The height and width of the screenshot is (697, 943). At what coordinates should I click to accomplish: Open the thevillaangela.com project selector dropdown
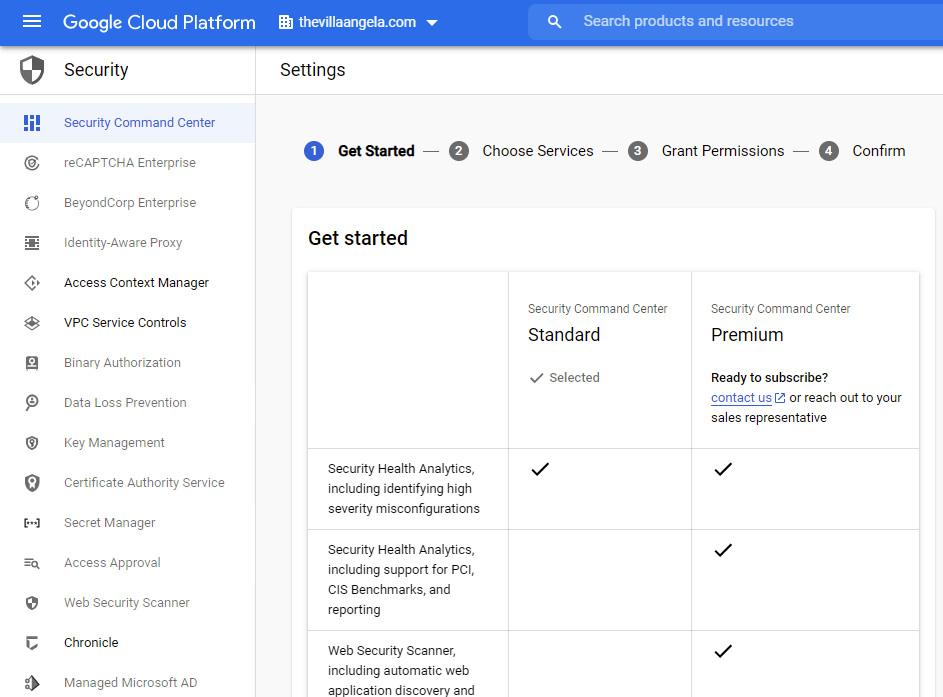pyautogui.click(x=358, y=22)
